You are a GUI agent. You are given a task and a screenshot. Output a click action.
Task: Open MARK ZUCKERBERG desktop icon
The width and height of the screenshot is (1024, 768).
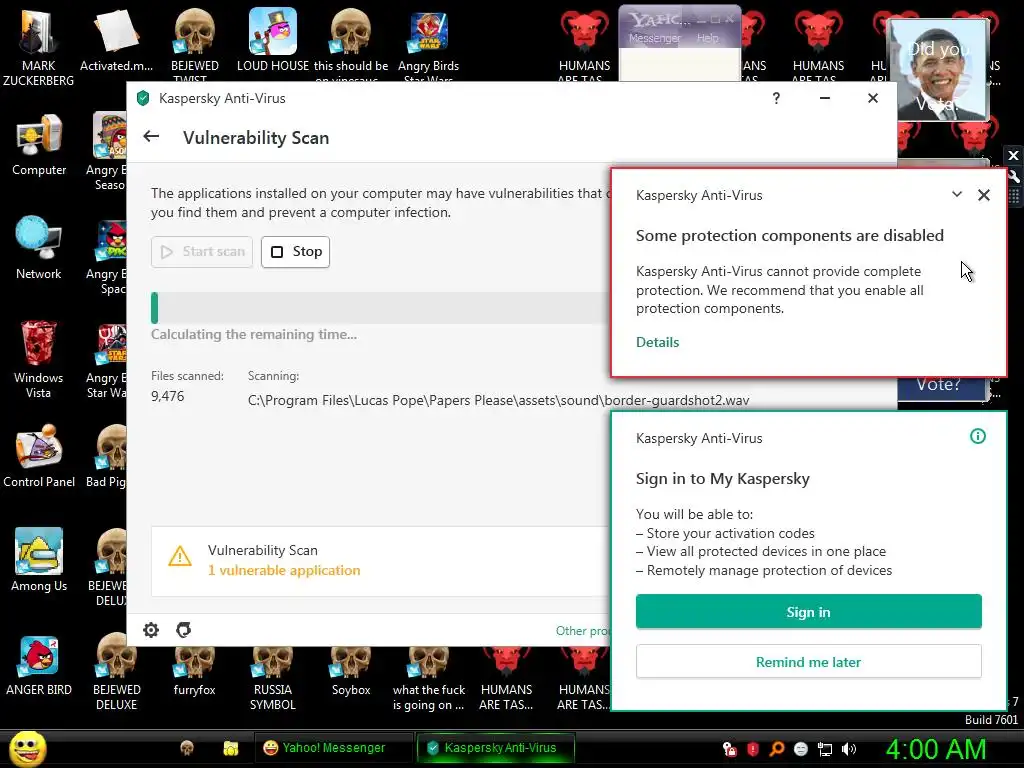pyautogui.click(x=39, y=46)
